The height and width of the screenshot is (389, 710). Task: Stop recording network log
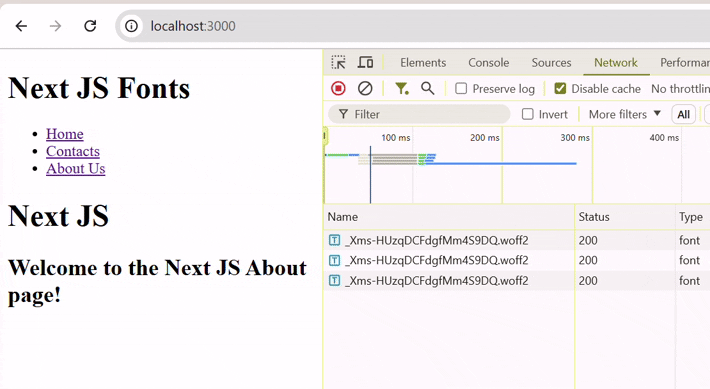(338, 88)
